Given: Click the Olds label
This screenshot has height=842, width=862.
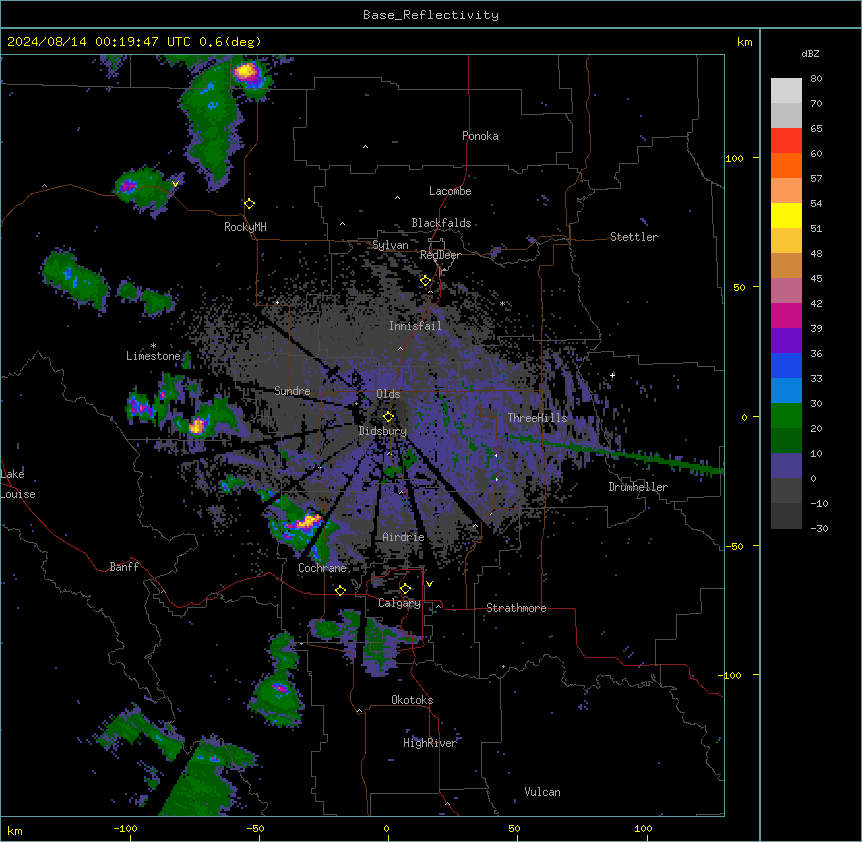Looking at the screenshot, I should 388,394.
